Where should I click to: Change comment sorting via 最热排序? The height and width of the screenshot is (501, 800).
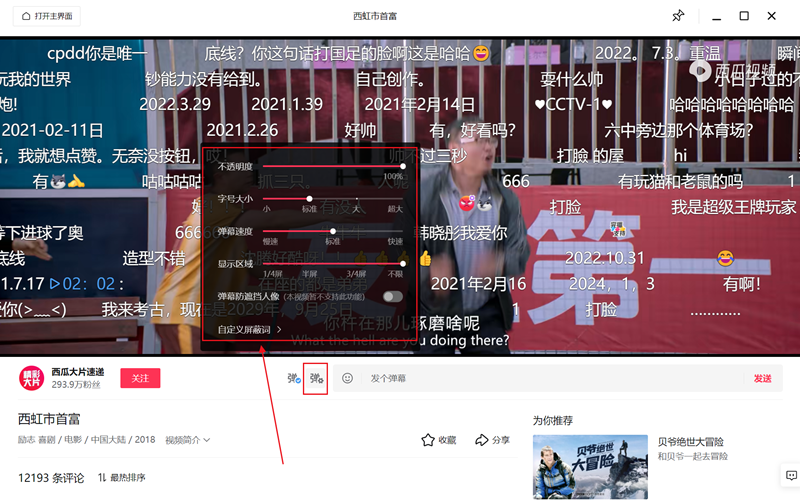pos(122,478)
